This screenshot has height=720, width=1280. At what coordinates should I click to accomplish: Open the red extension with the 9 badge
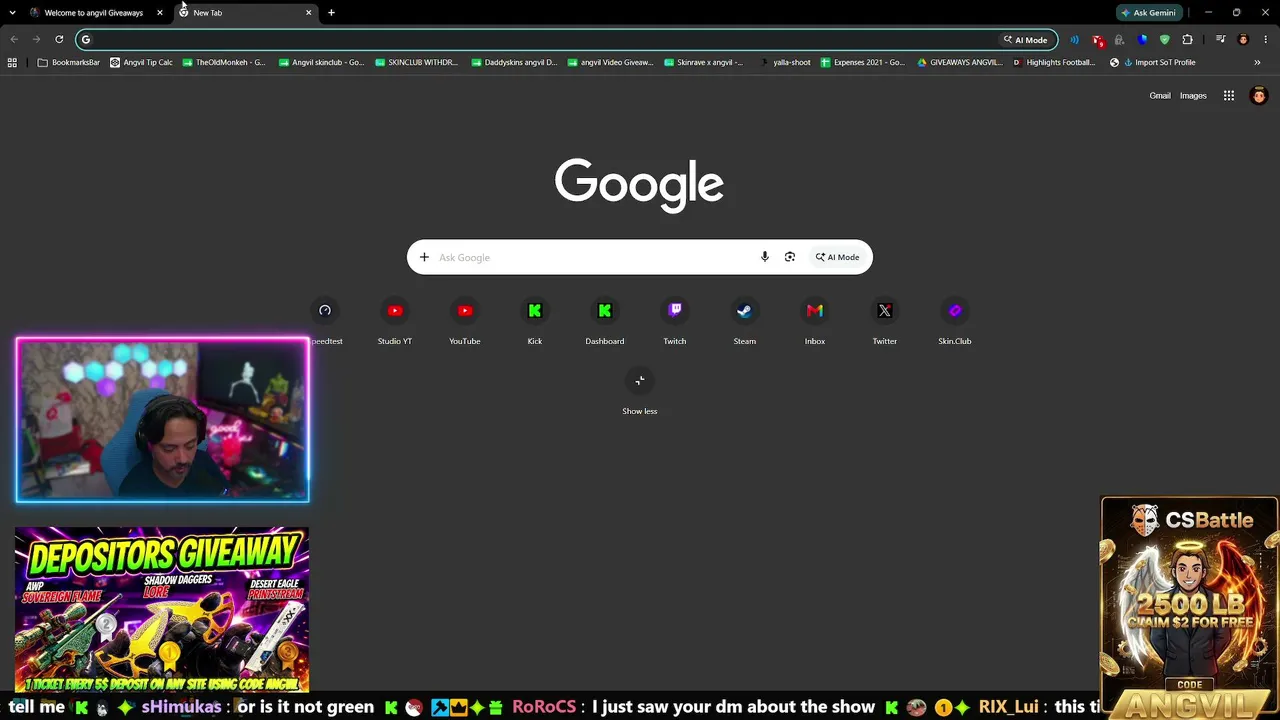[1098, 40]
